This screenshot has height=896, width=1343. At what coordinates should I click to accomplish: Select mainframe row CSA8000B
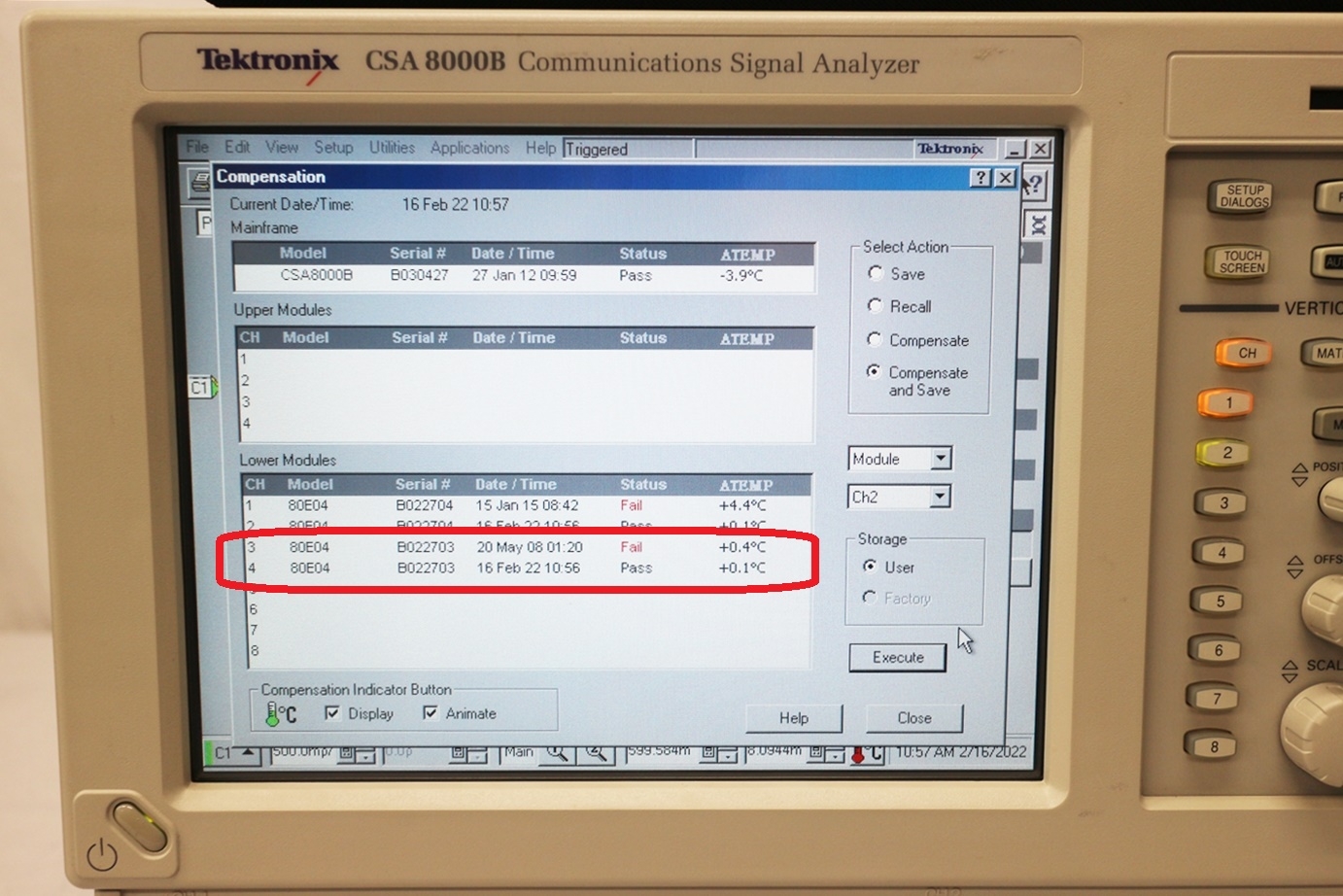[524, 276]
